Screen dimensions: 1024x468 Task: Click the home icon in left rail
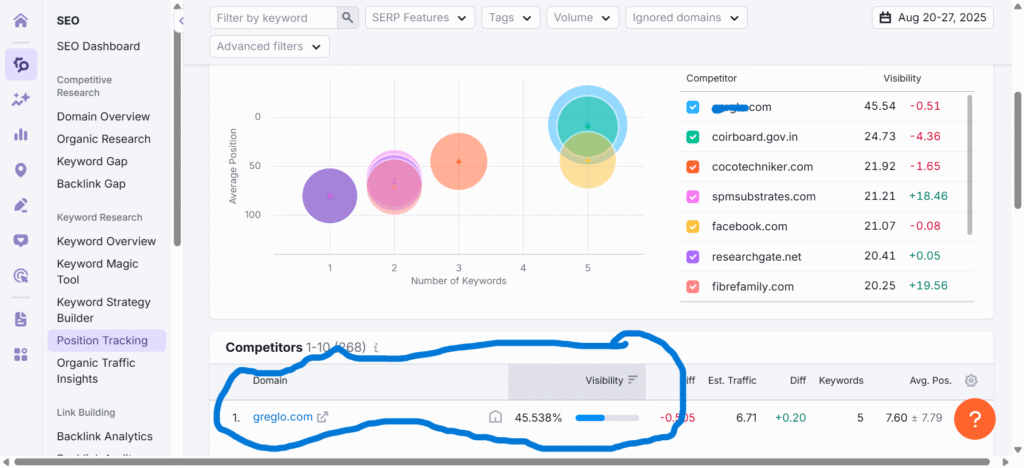tap(20, 21)
